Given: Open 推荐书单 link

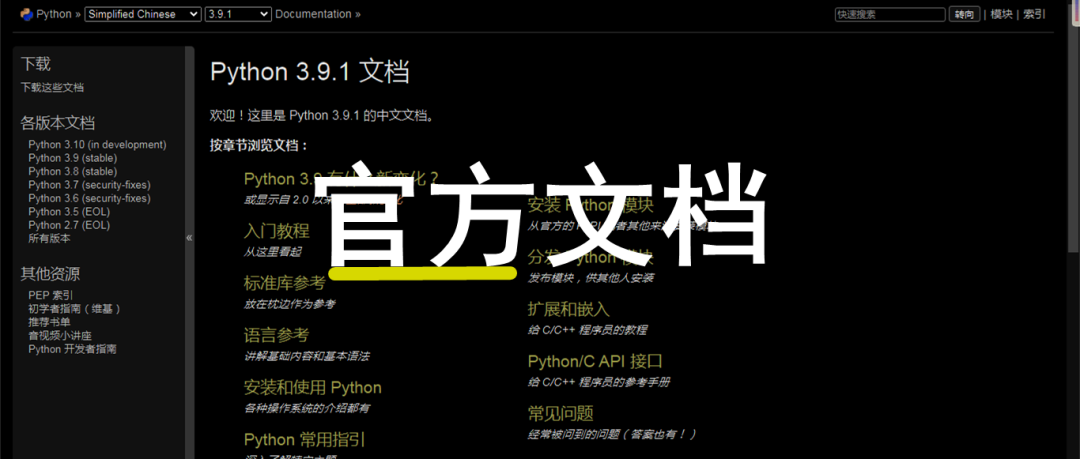Looking at the screenshot, I should [49, 322].
